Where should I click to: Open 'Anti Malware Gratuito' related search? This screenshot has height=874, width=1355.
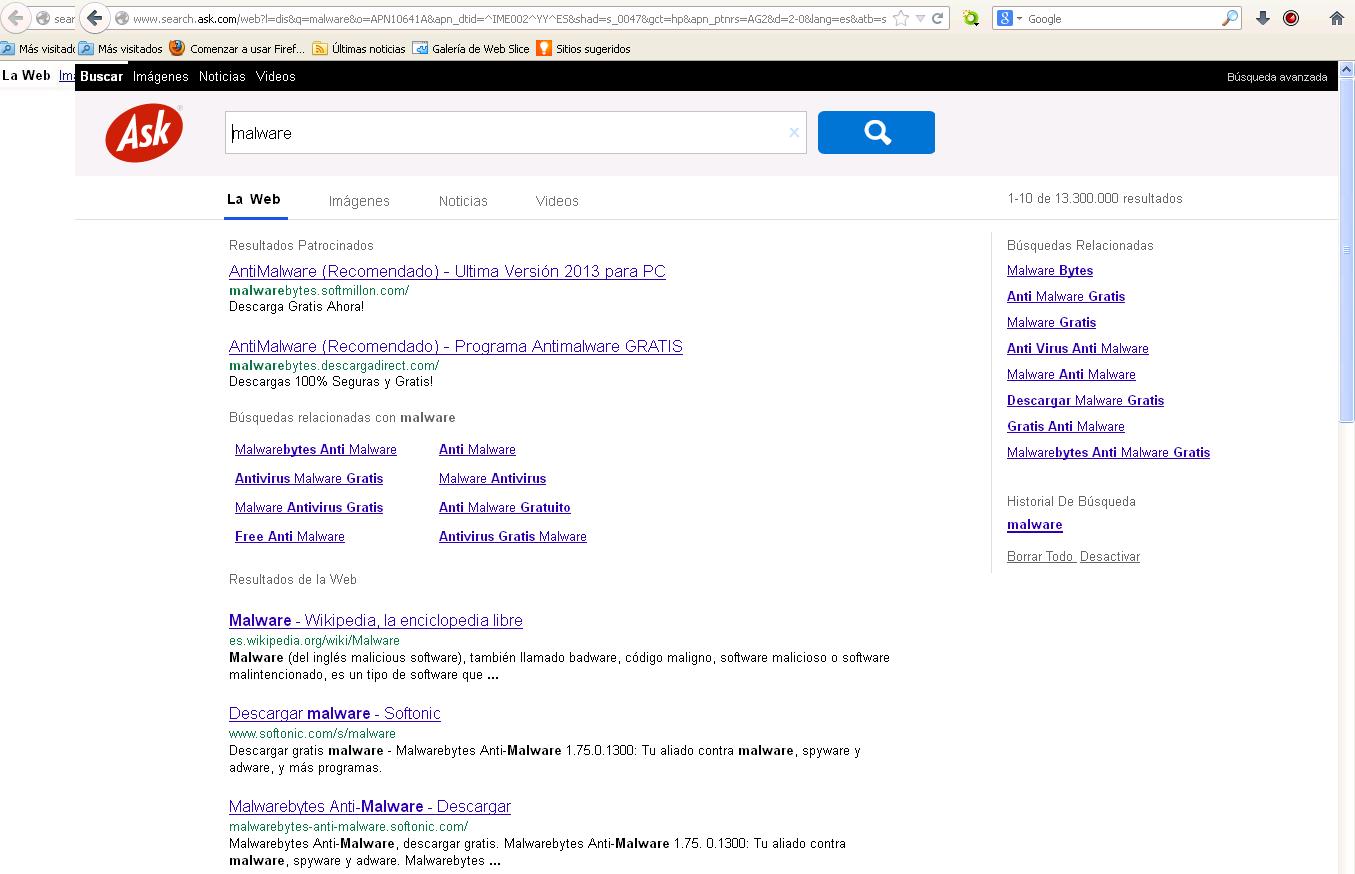click(505, 508)
